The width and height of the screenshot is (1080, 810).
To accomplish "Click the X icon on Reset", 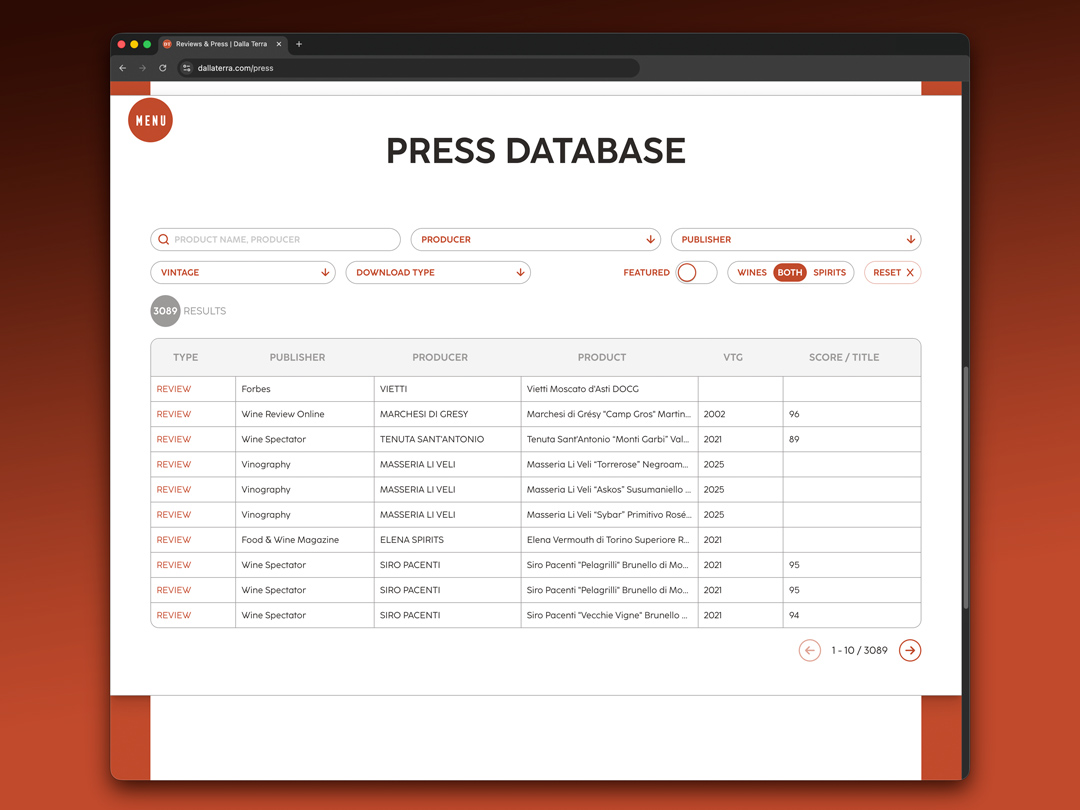I will tap(910, 273).
